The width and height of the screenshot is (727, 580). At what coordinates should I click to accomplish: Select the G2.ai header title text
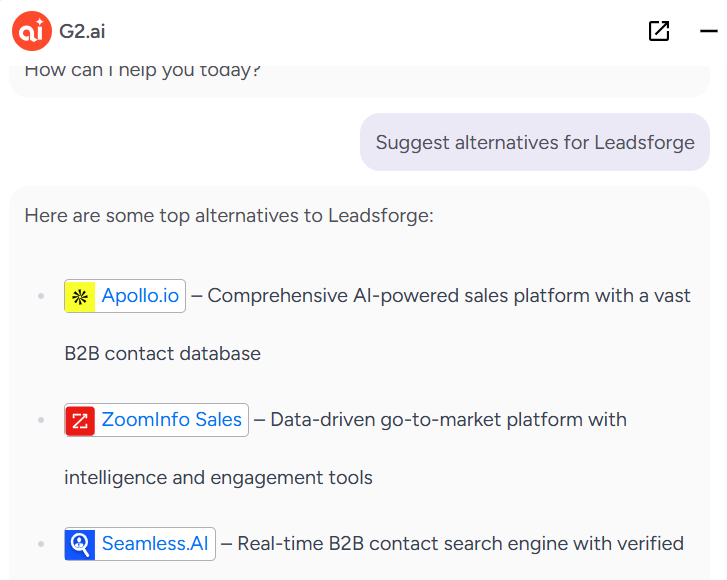click(x=82, y=32)
